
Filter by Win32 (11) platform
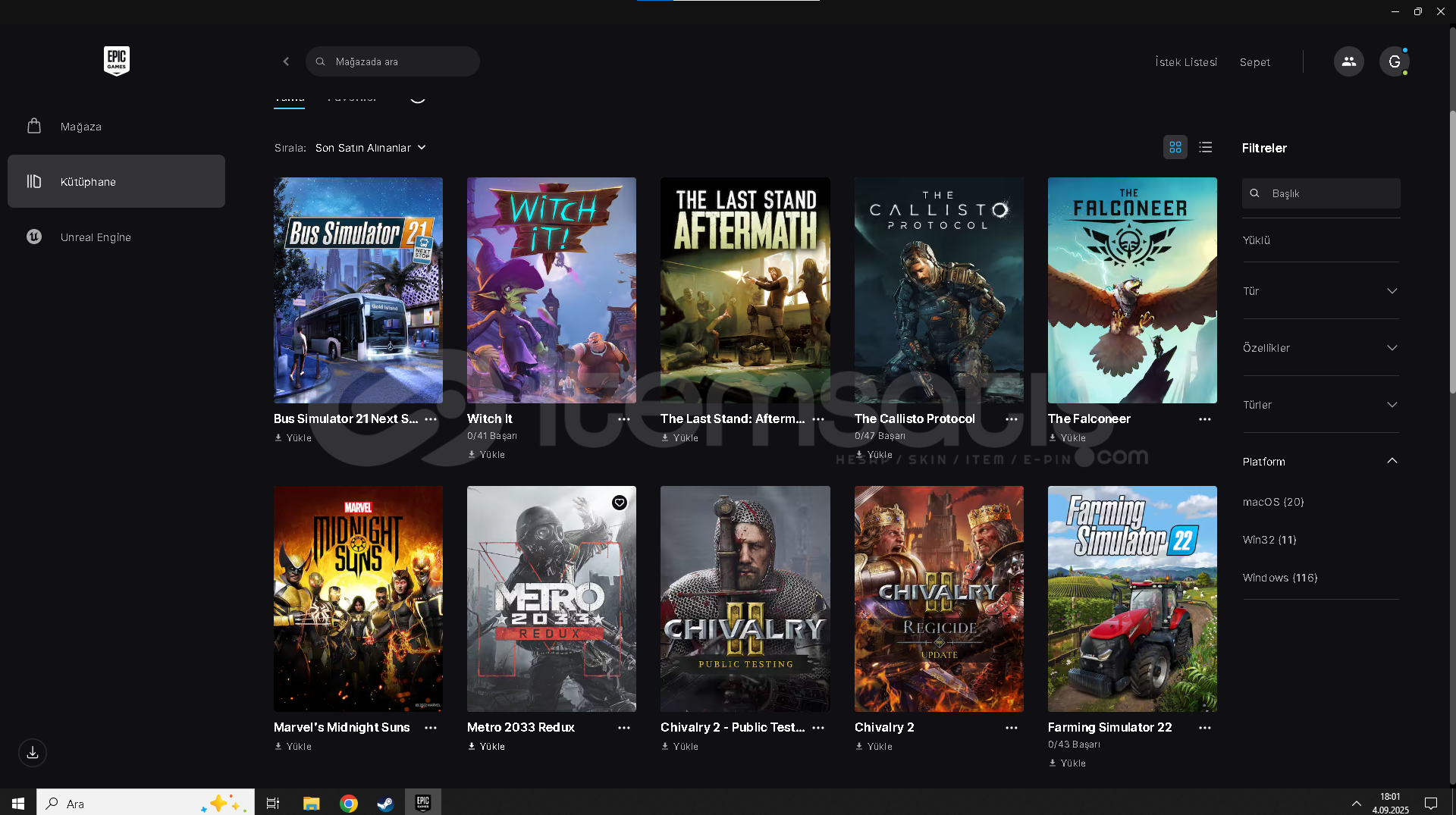(1269, 540)
